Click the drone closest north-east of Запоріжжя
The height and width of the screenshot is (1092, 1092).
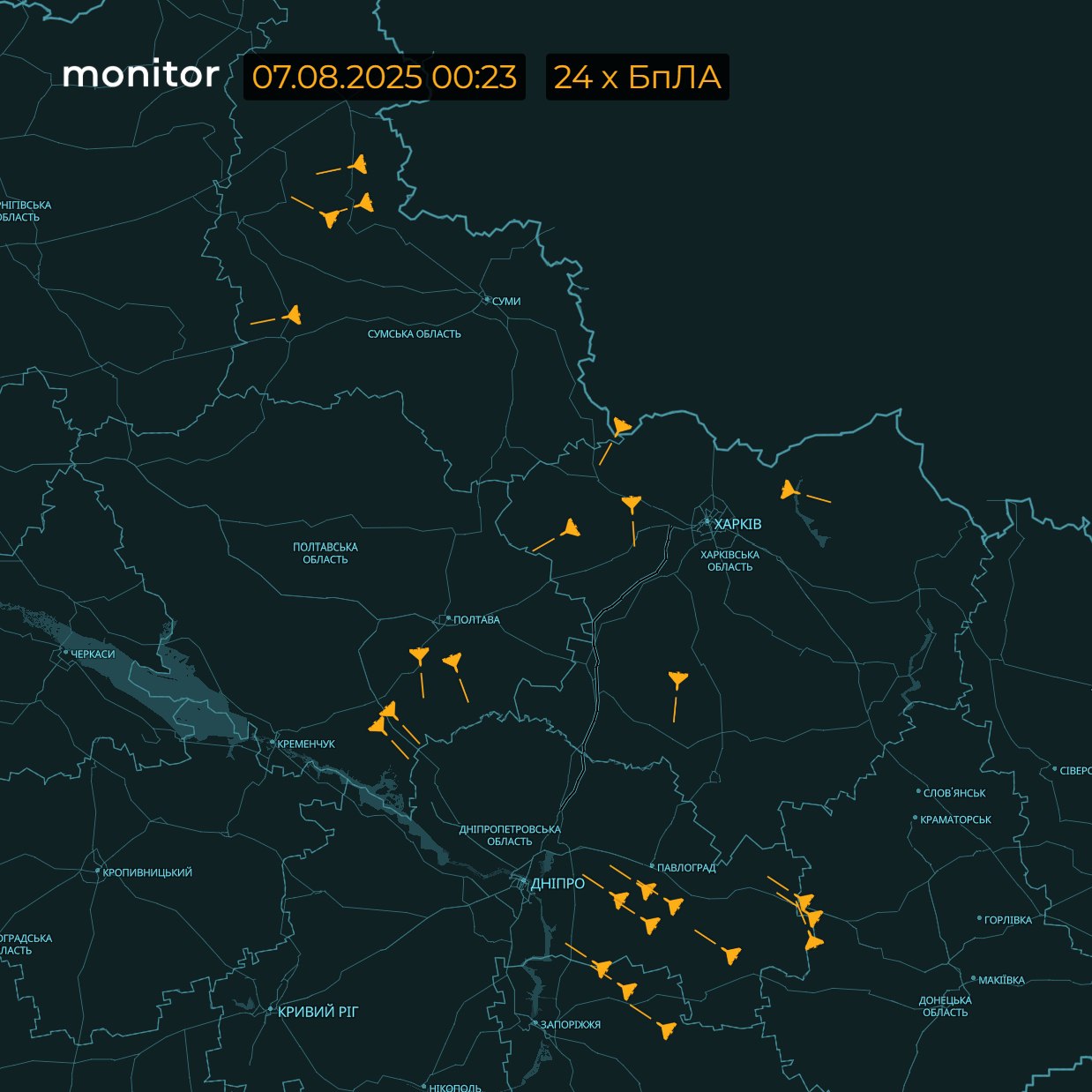tap(602, 969)
